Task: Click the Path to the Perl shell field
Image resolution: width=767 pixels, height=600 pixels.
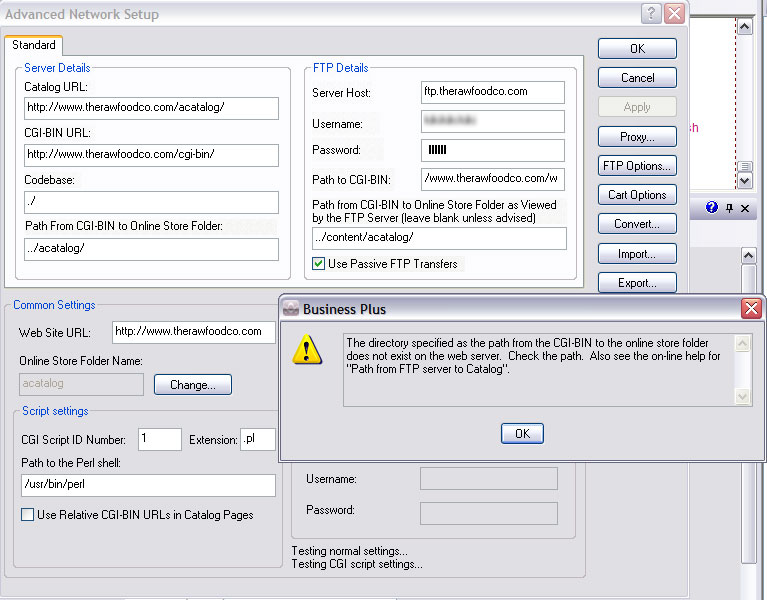Action: [x=147, y=485]
